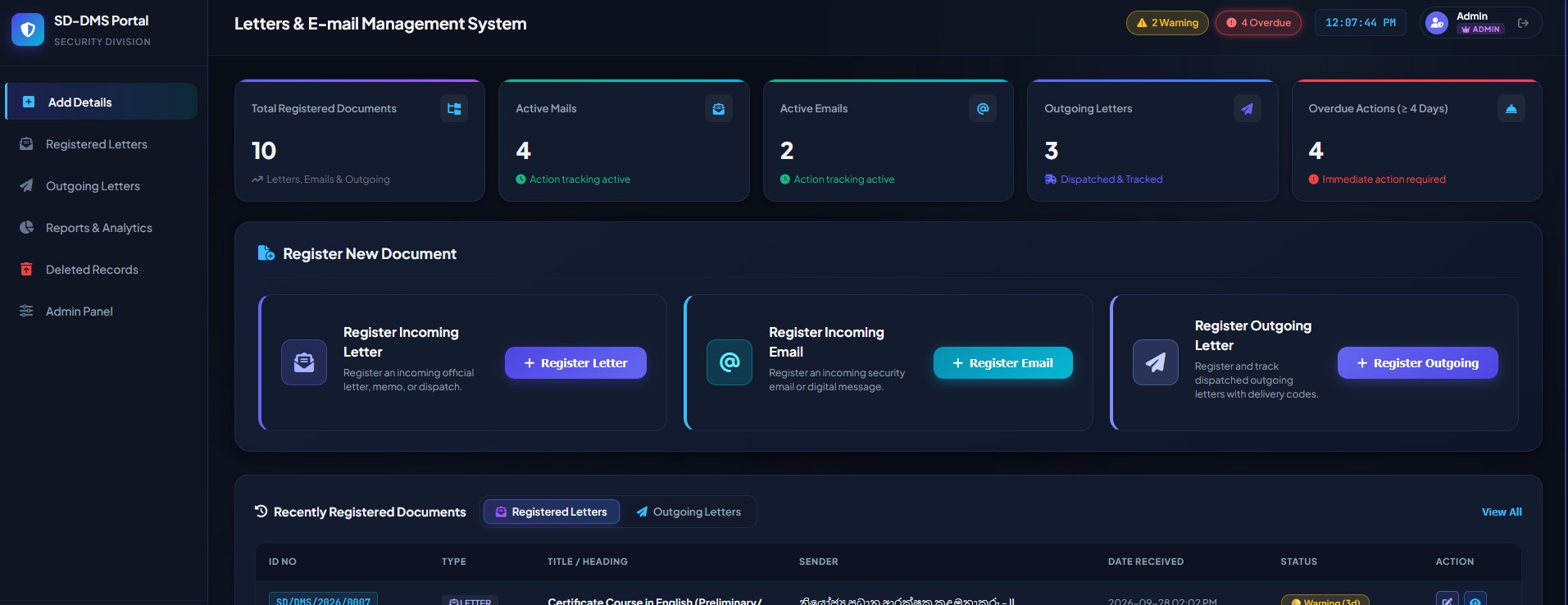Switch to Outgoing Letters tab in recent documents
This screenshot has width=1568, height=605.
[x=689, y=512]
